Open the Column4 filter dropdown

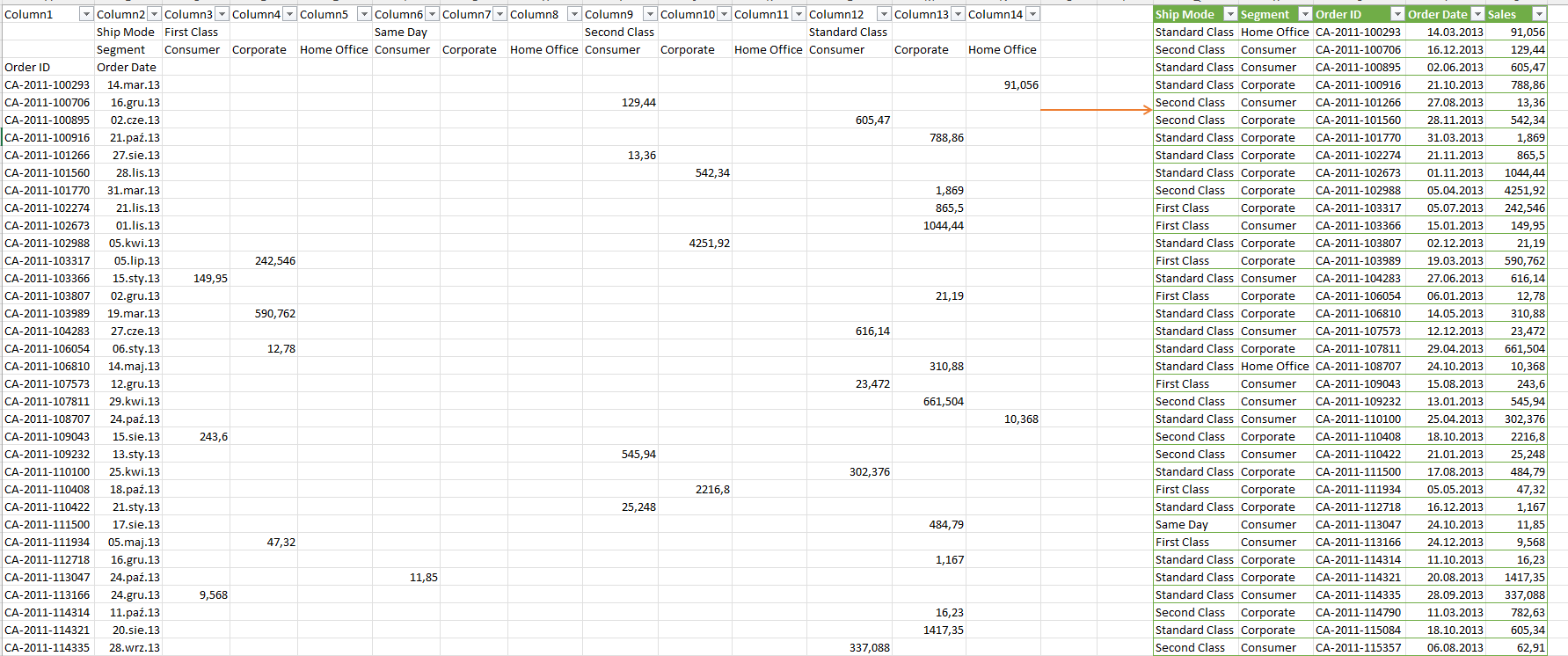pyautogui.click(x=289, y=14)
